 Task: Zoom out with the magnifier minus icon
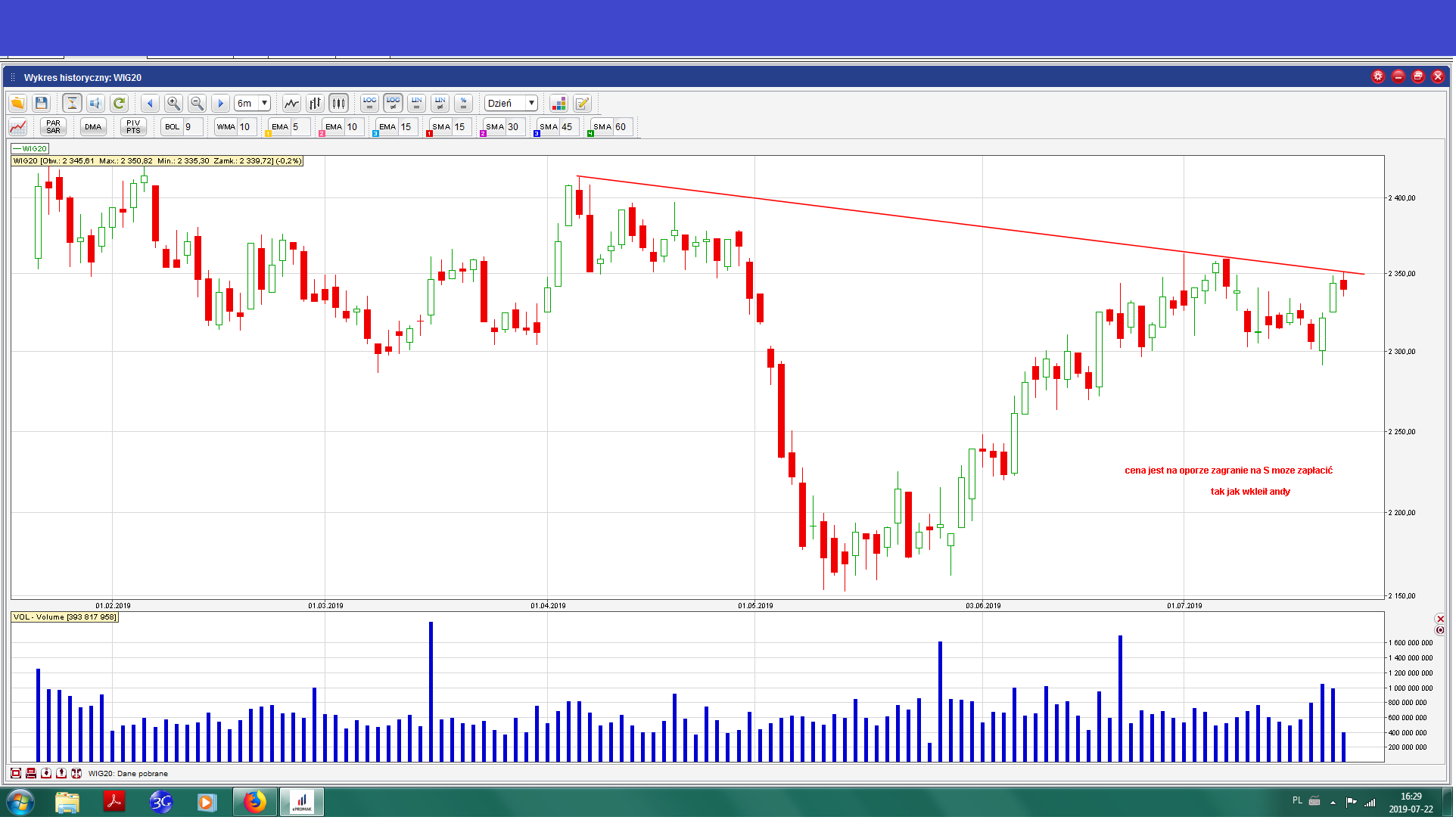point(197,104)
